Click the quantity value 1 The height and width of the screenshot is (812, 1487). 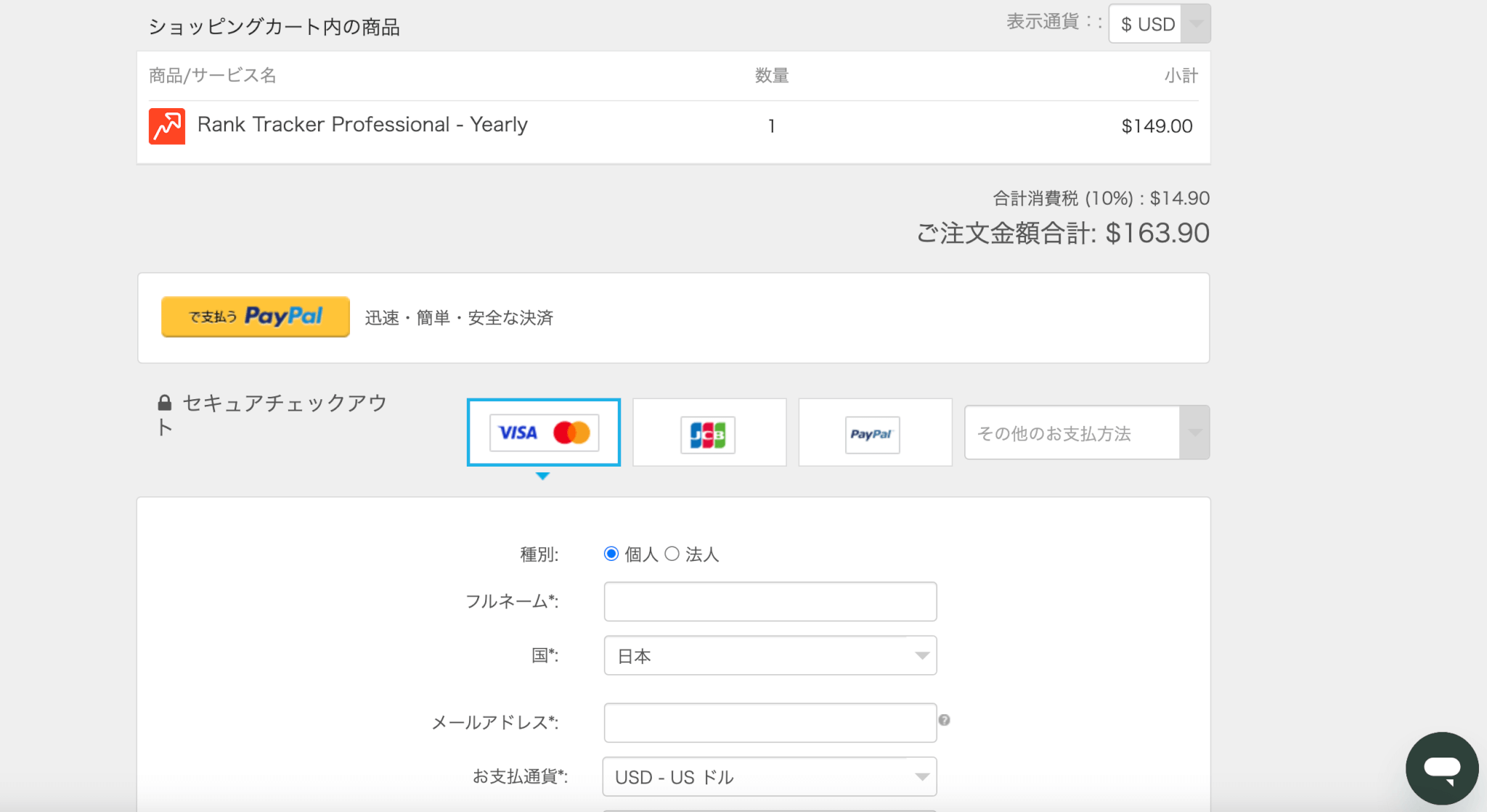pyautogui.click(x=771, y=126)
